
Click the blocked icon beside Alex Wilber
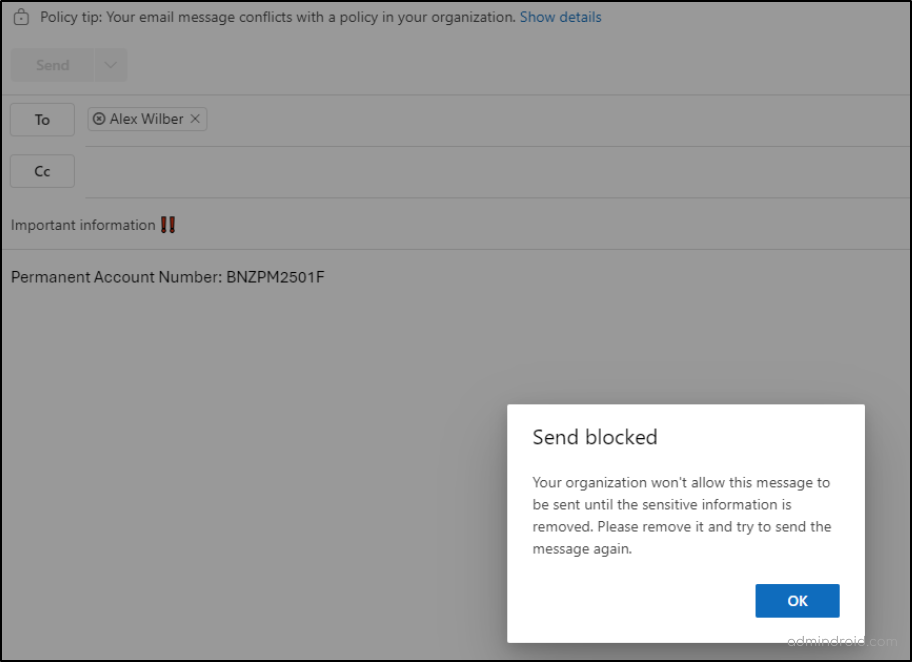(x=98, y=119)
